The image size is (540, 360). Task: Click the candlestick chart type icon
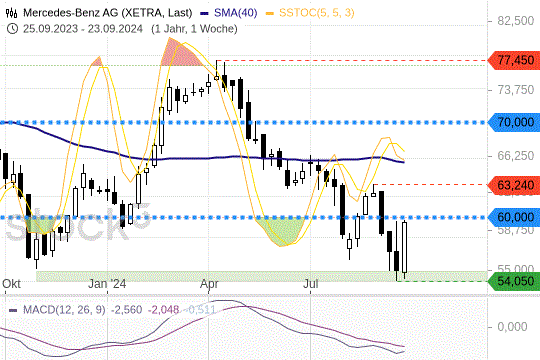(11, 13)
